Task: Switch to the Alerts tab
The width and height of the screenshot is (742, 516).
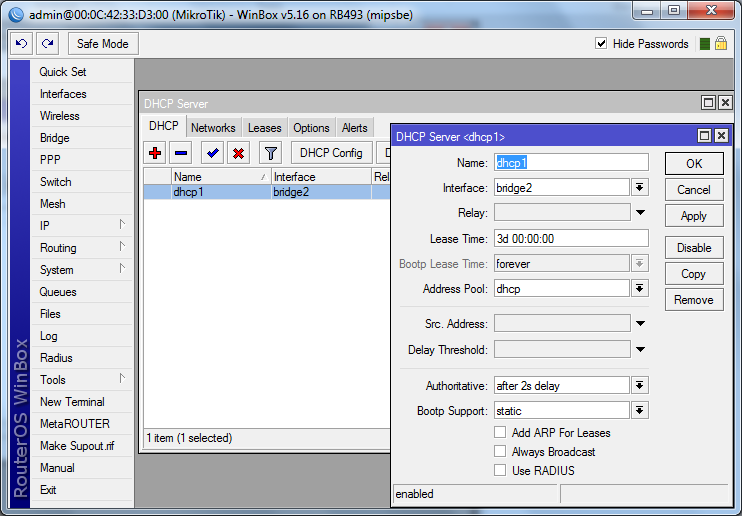Action: click(354, 128)
